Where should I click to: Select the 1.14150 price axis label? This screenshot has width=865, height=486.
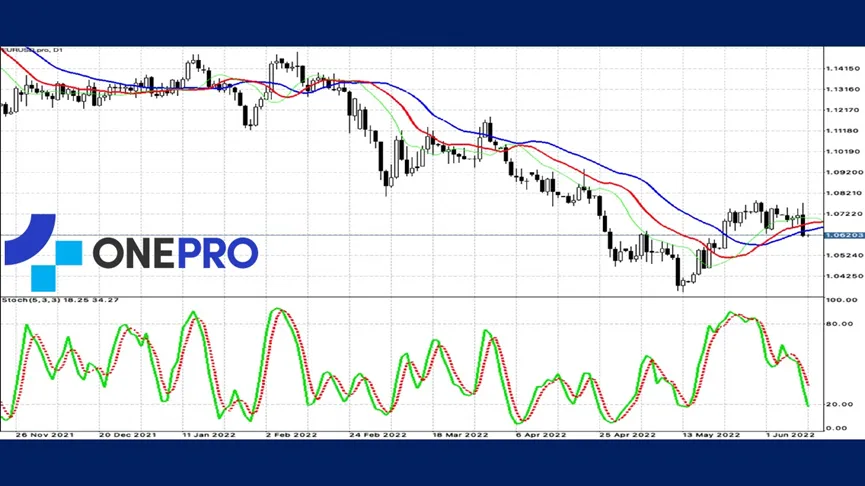click(842, 68)
